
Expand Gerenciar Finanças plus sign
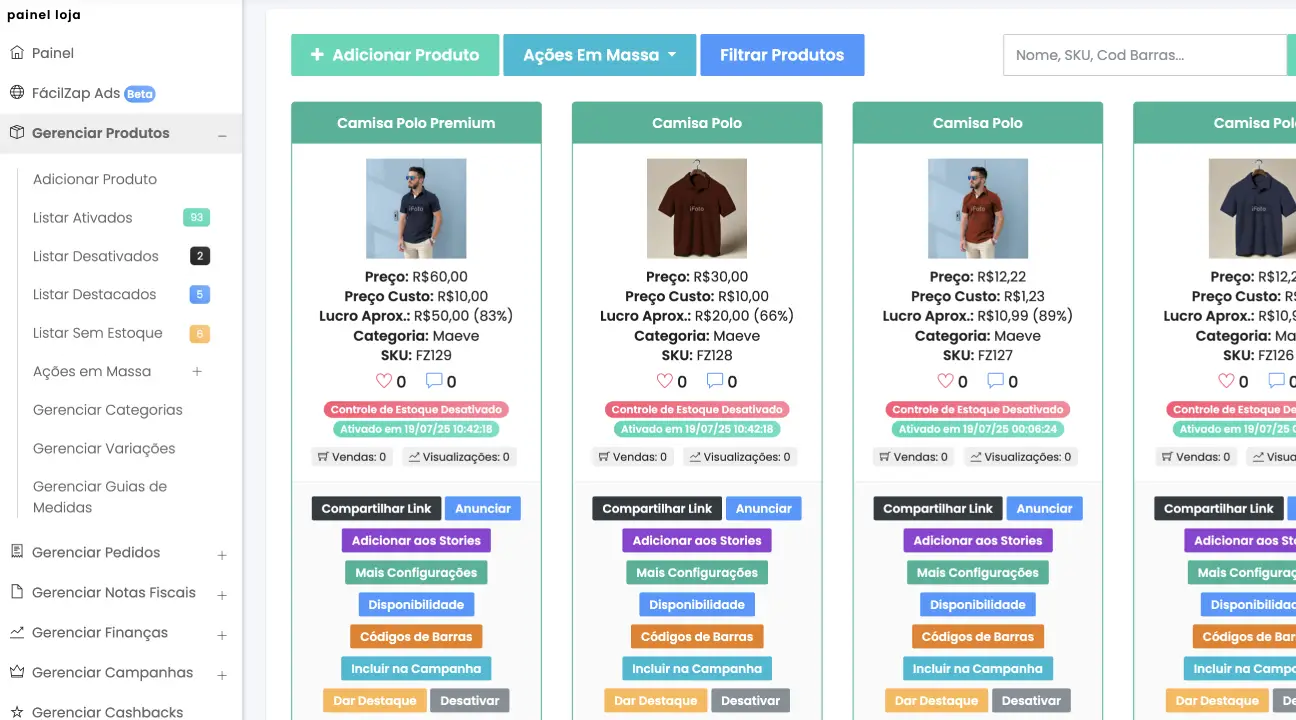(222, 634)
